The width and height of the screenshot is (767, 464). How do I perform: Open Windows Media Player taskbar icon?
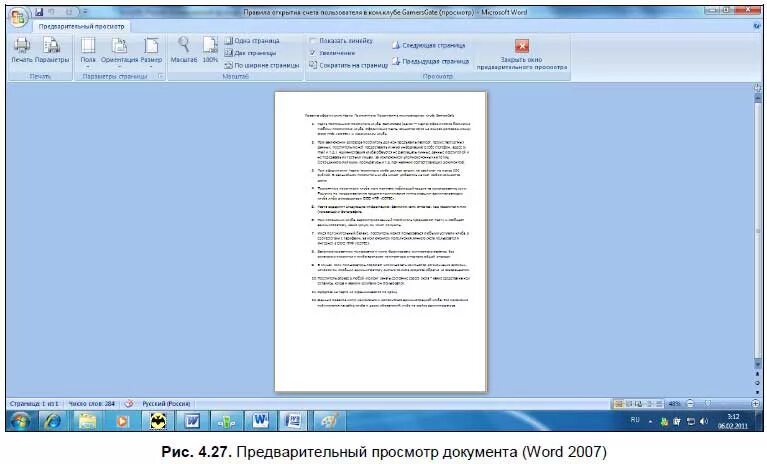122,421
